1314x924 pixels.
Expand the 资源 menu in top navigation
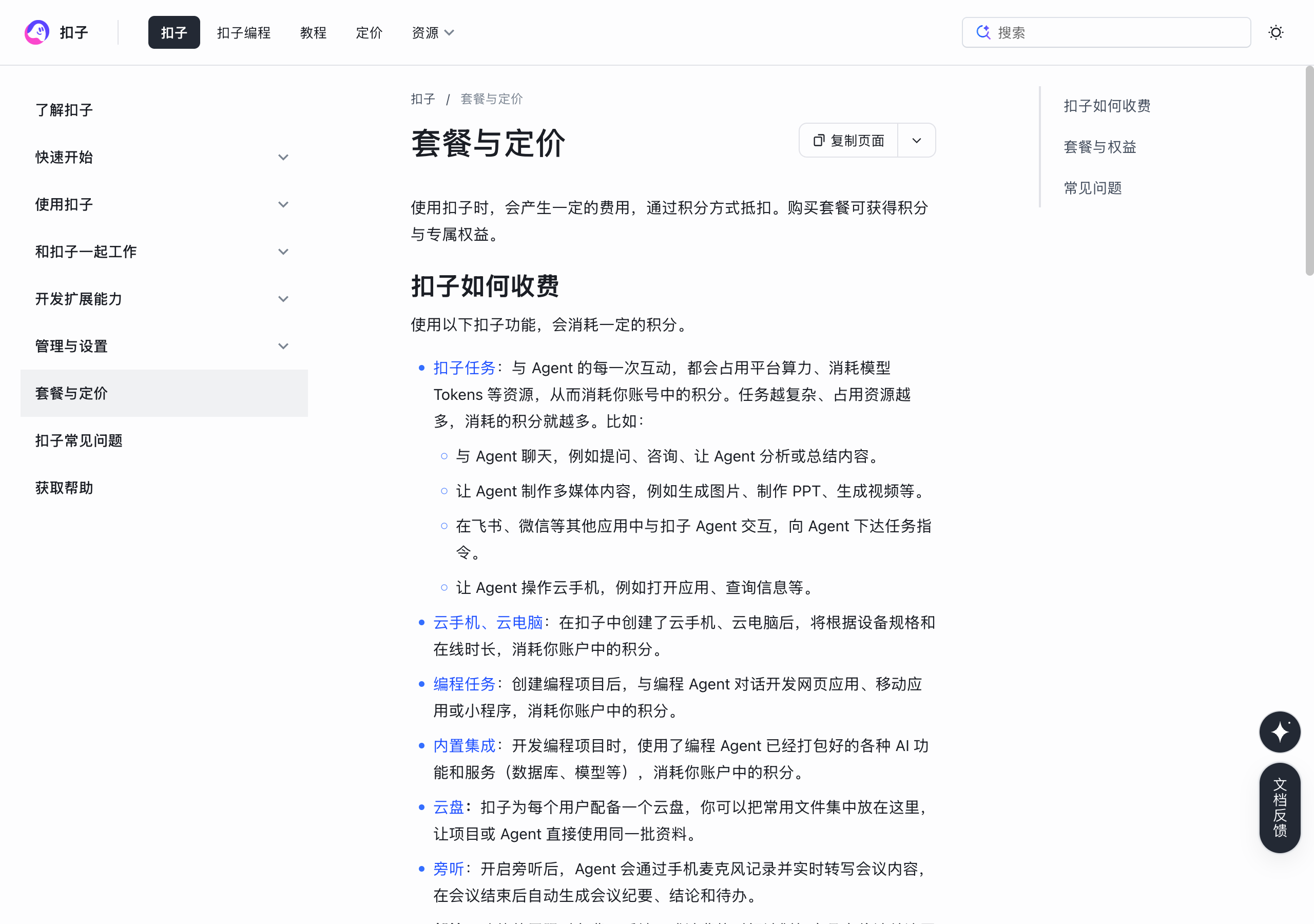click(x=433, y=33)
